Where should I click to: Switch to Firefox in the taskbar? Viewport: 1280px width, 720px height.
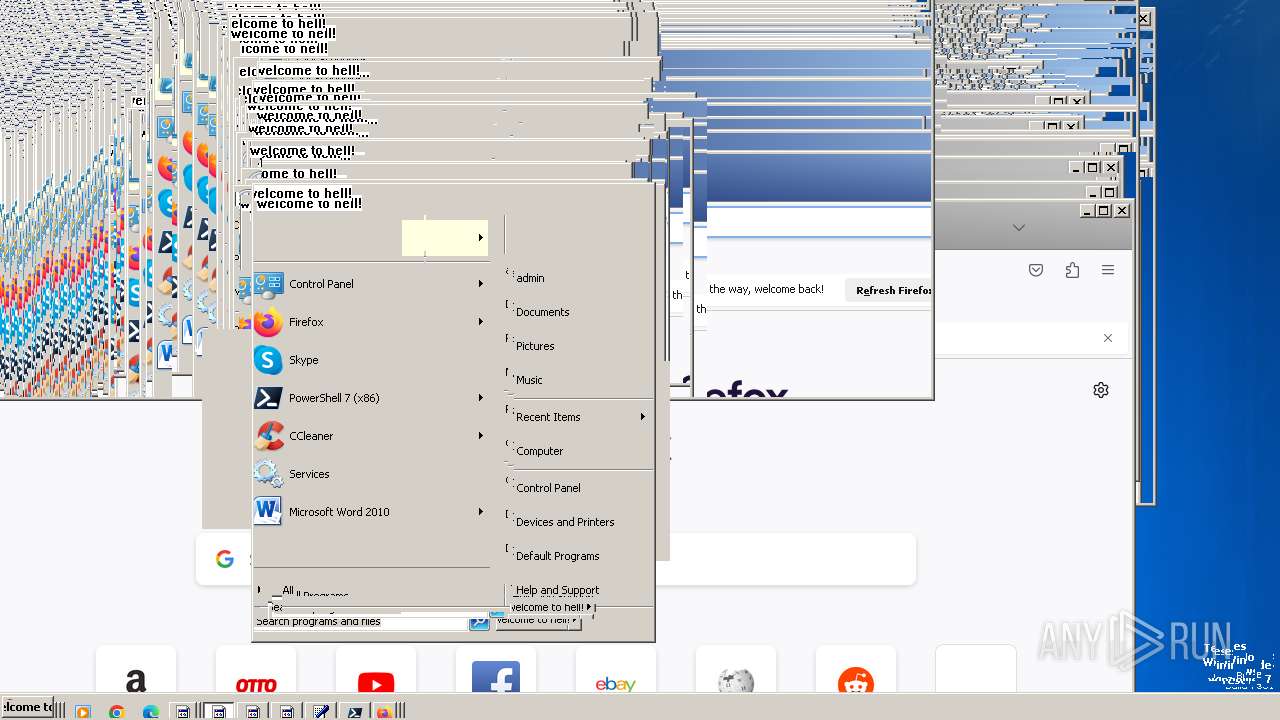[x=384, y=712]
